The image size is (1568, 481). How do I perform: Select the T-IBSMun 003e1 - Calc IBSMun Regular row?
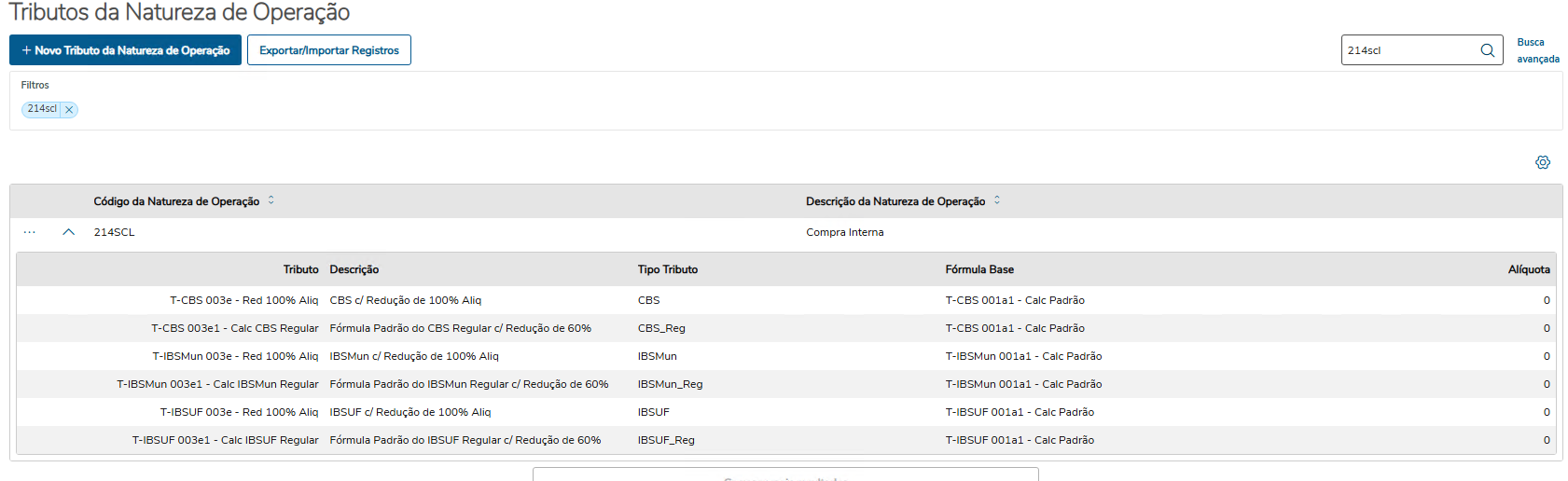(217, 384)
